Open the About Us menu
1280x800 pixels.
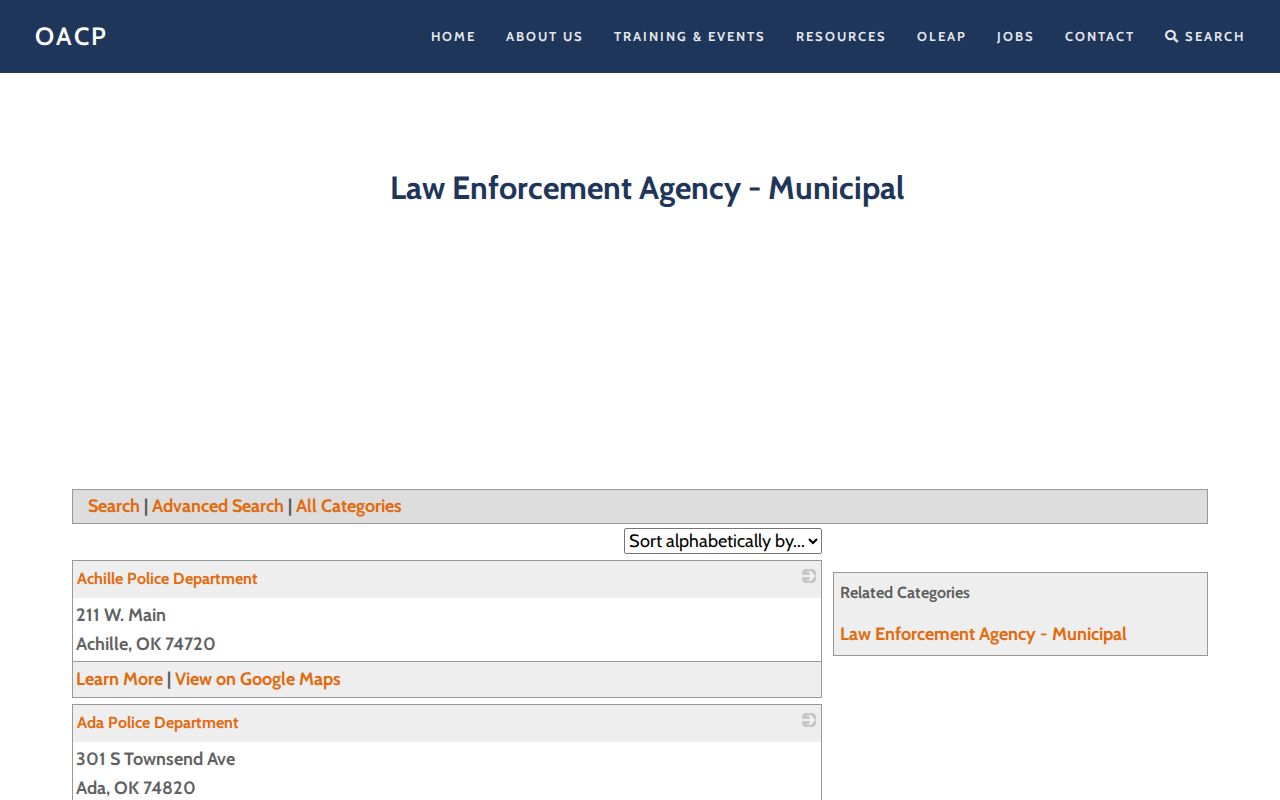tap(544, 36)
